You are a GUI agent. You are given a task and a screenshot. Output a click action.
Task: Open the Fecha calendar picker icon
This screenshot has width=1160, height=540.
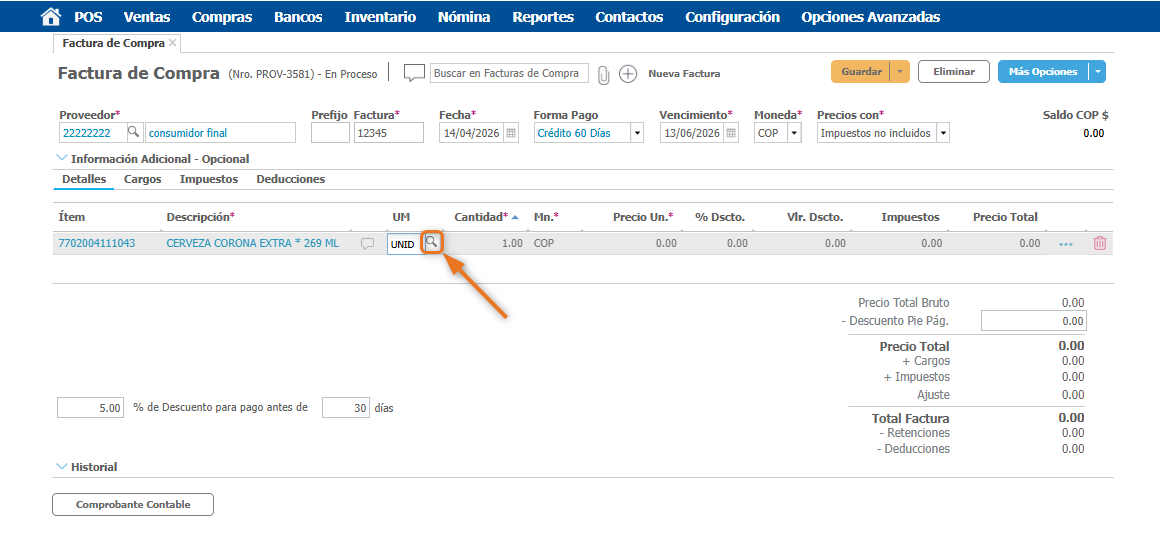tap(511, 133)
